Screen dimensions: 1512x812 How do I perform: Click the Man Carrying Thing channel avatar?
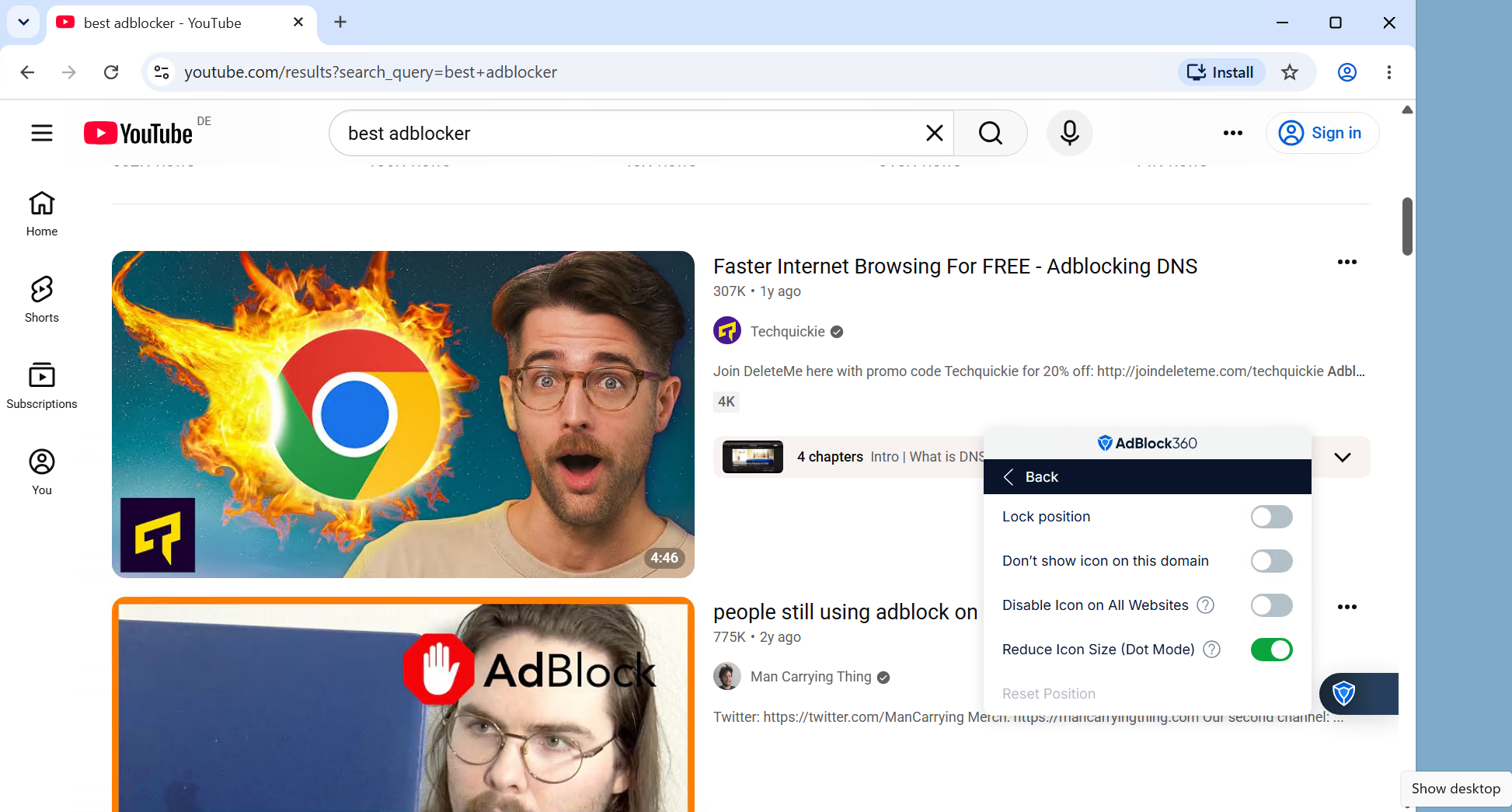pyautogui.click(x=727, y=676)
